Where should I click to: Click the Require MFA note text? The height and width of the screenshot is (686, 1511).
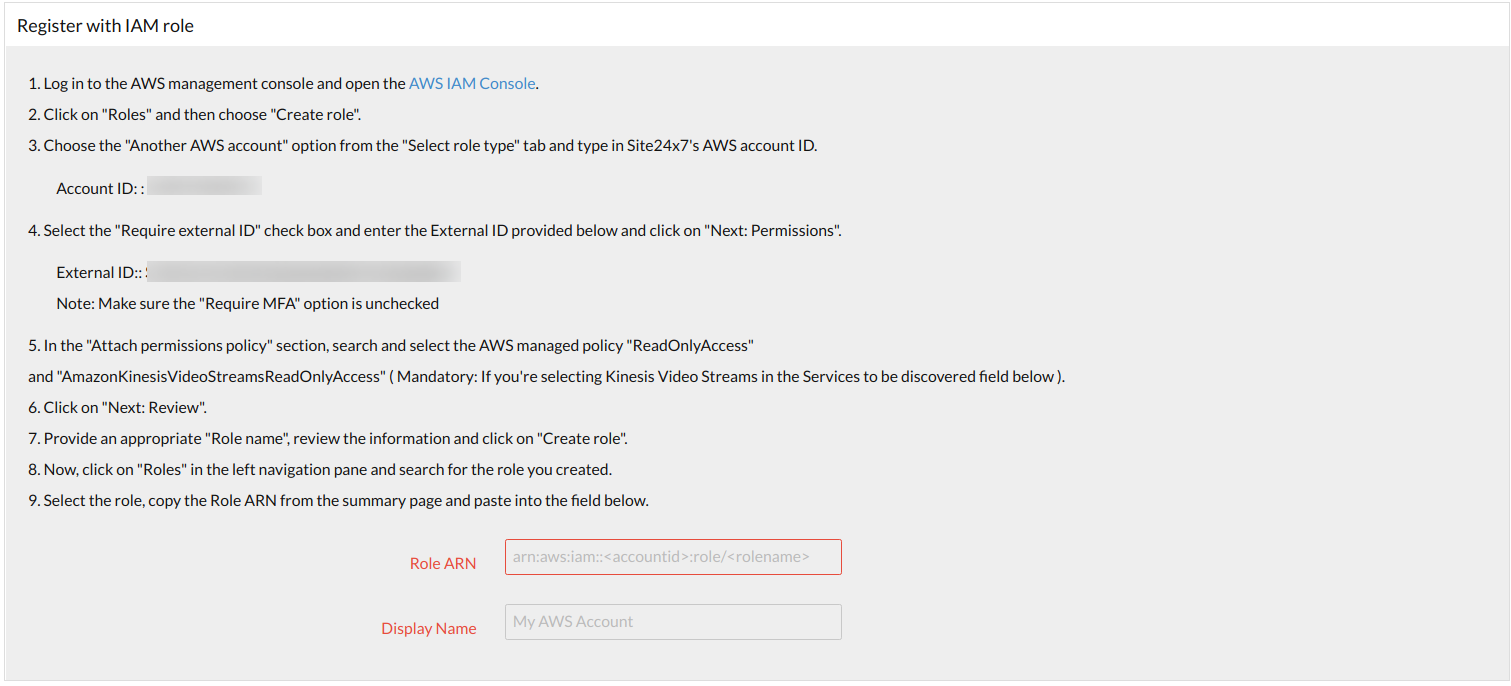[246, 302]
